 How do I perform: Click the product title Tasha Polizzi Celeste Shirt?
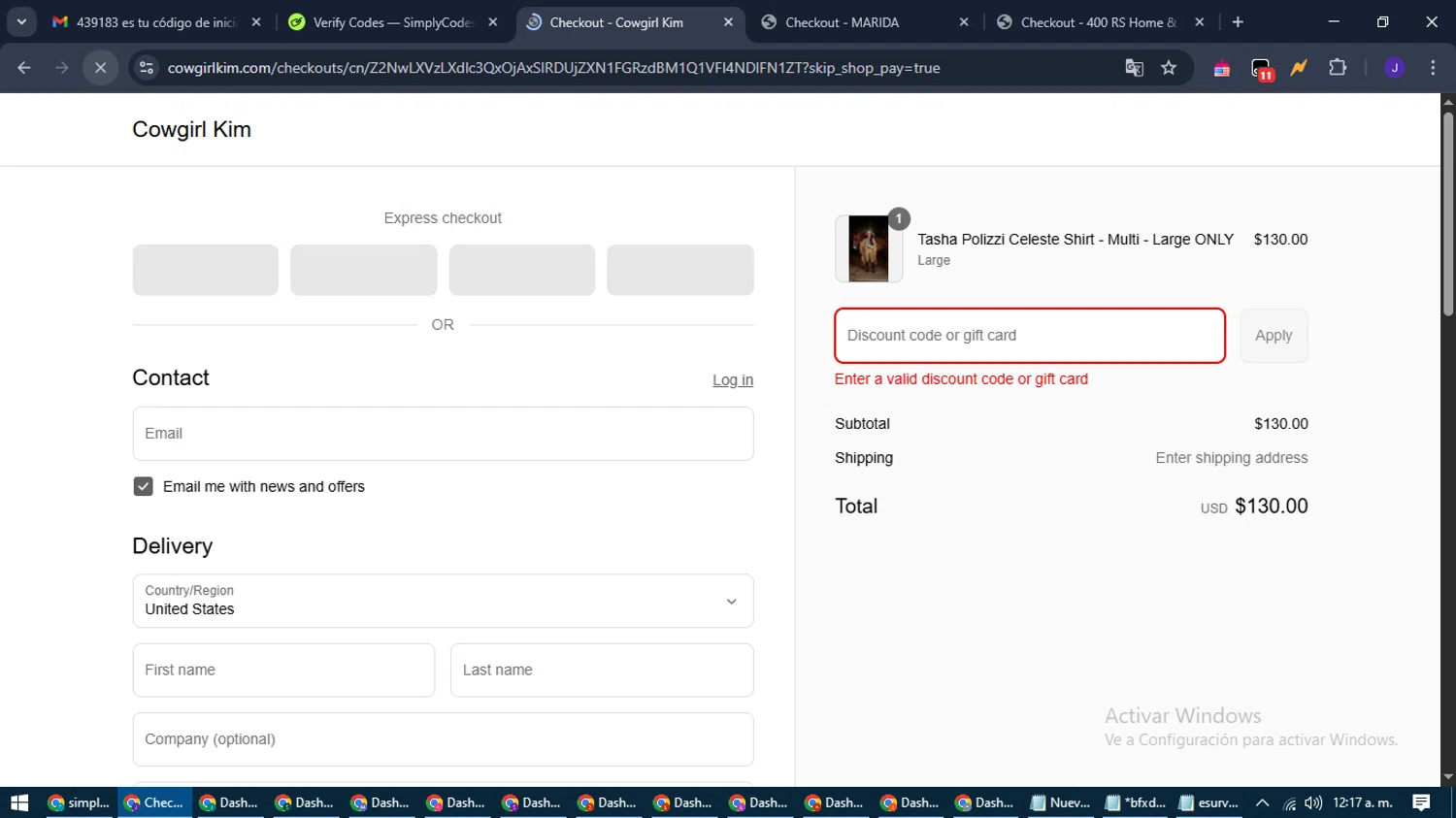tap(1075, 240)
